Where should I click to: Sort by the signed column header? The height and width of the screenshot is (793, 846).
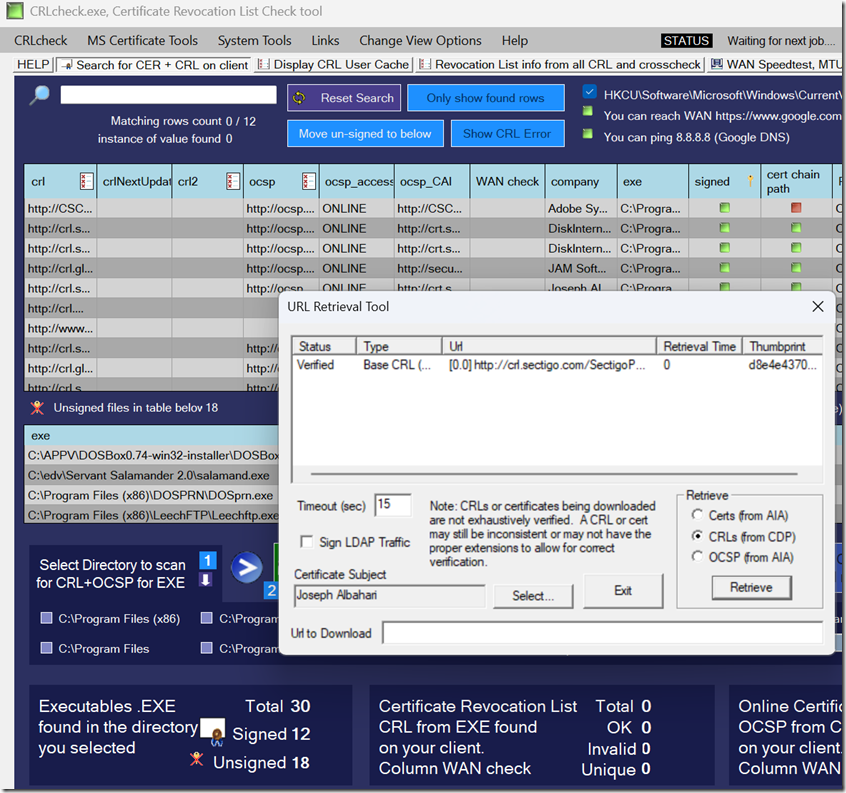coord(712,182)
